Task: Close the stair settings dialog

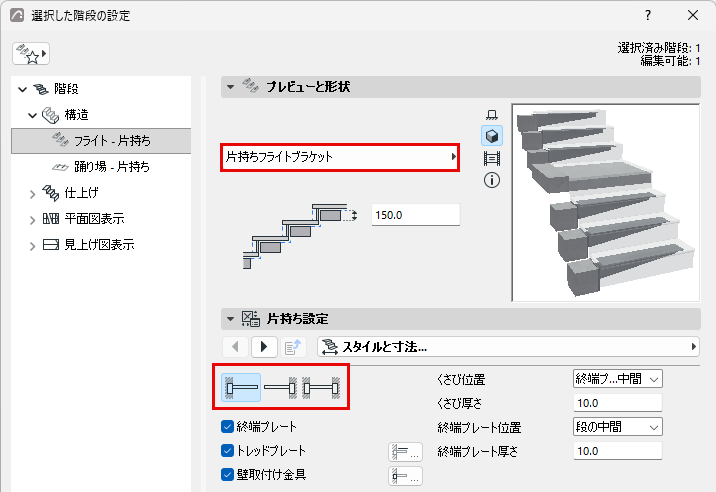Action: pos(693,15)
